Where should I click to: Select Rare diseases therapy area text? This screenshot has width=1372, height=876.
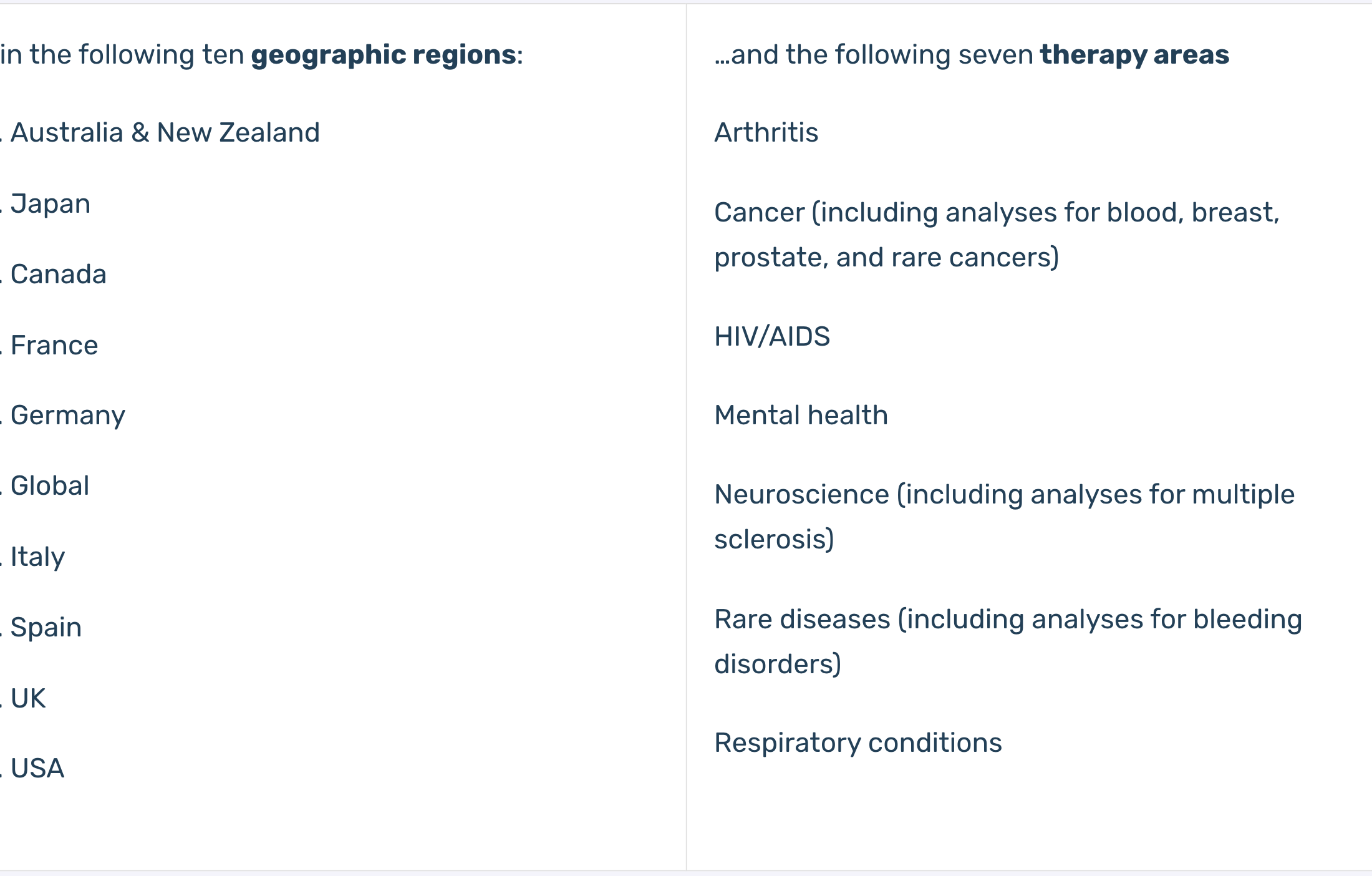coord(1008,641)
